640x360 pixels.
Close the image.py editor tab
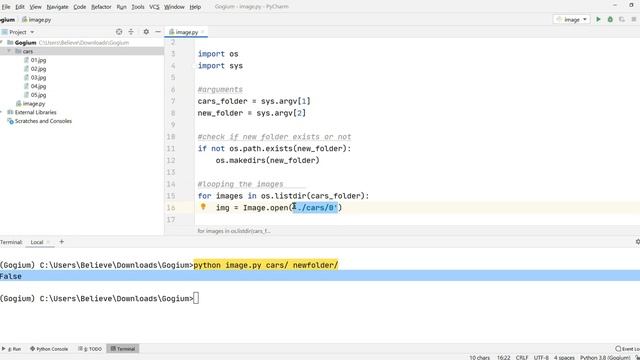click(x=202, y=32)
